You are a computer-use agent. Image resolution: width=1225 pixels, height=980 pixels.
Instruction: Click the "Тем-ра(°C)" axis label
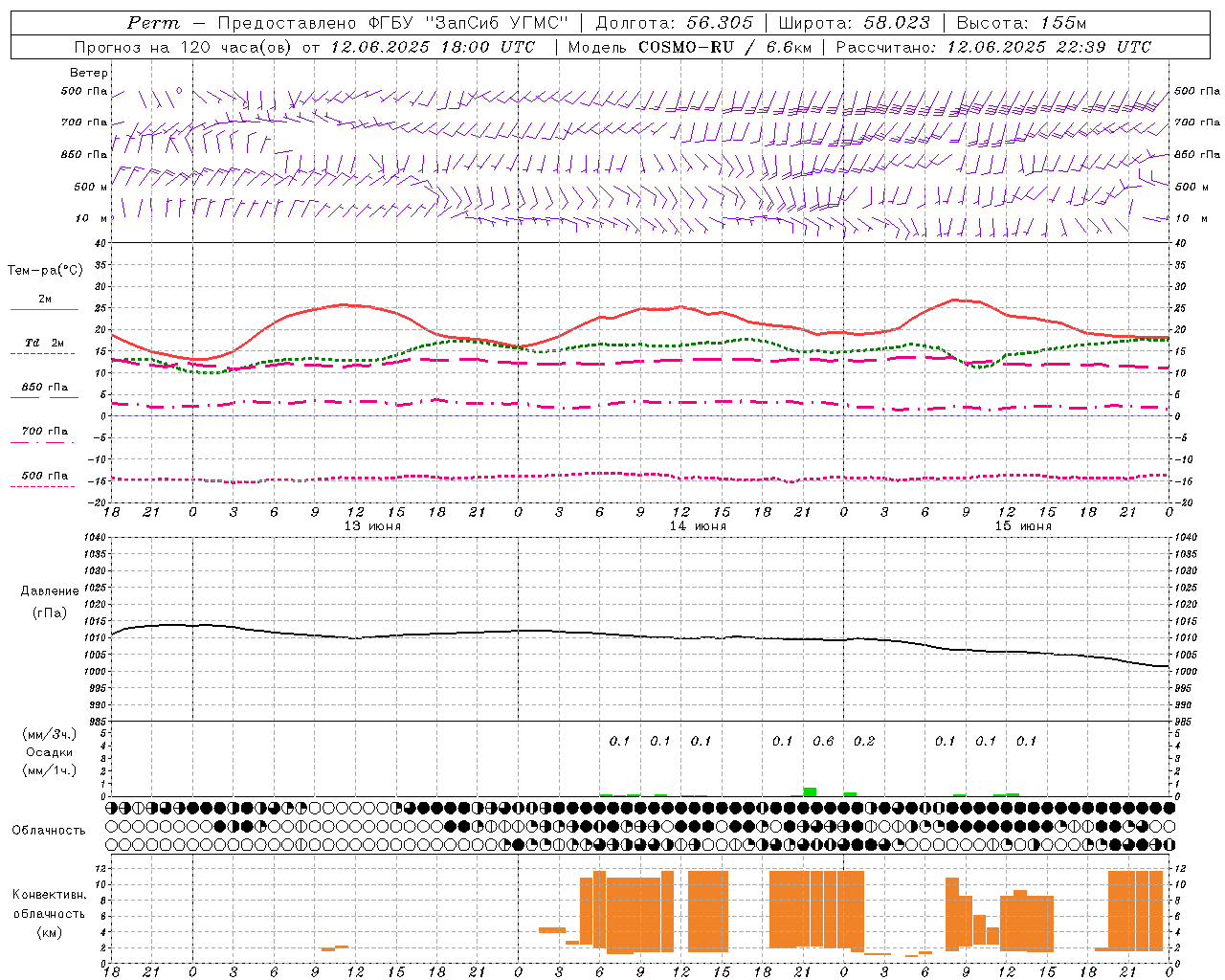45,271
